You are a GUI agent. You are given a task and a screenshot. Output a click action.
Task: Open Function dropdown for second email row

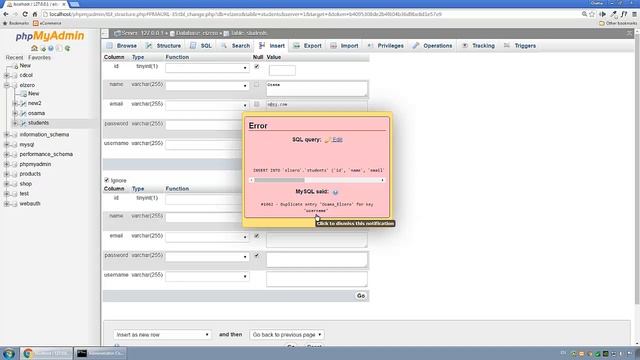pos(207,237)
